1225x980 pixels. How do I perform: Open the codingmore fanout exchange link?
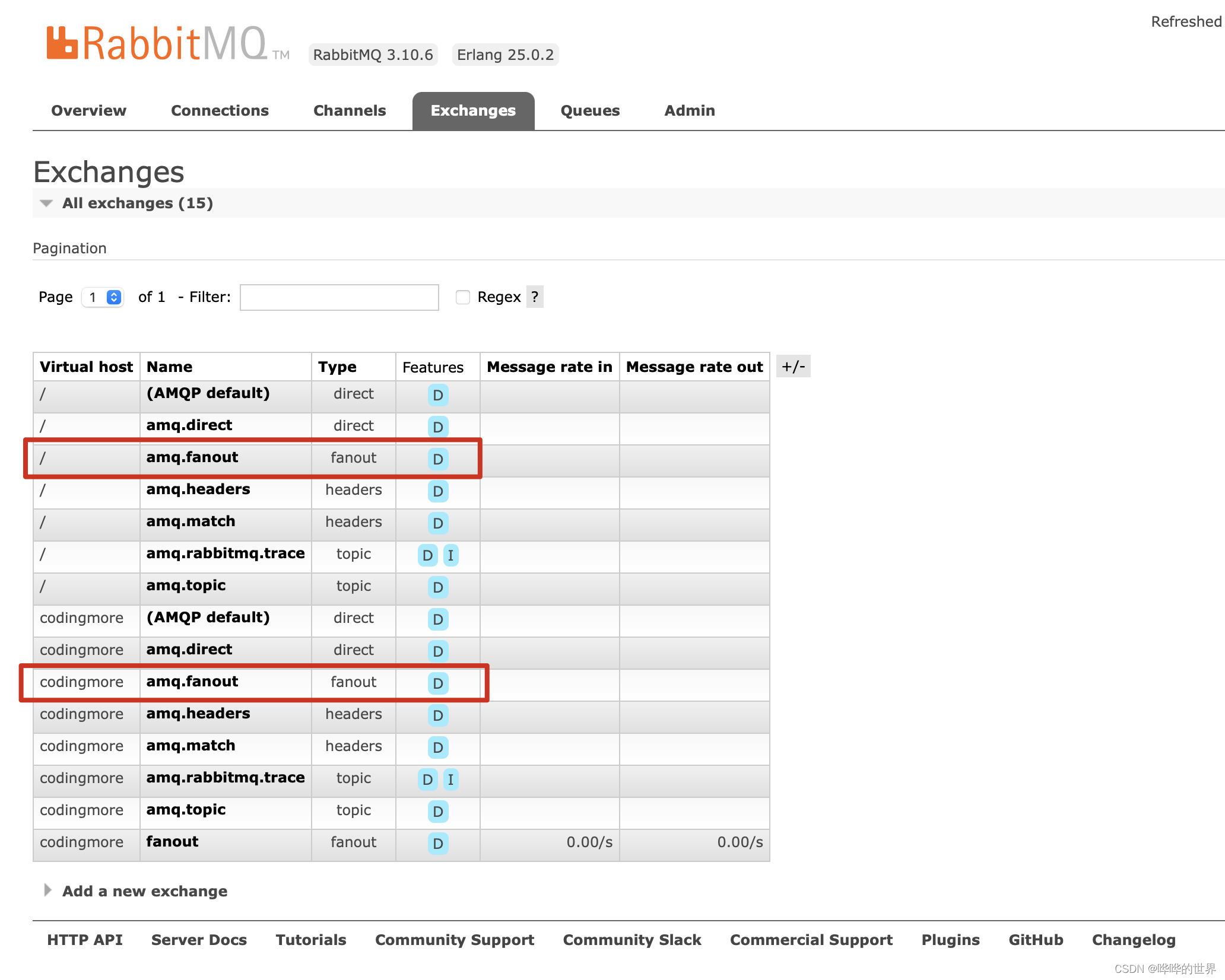point(172,842)
